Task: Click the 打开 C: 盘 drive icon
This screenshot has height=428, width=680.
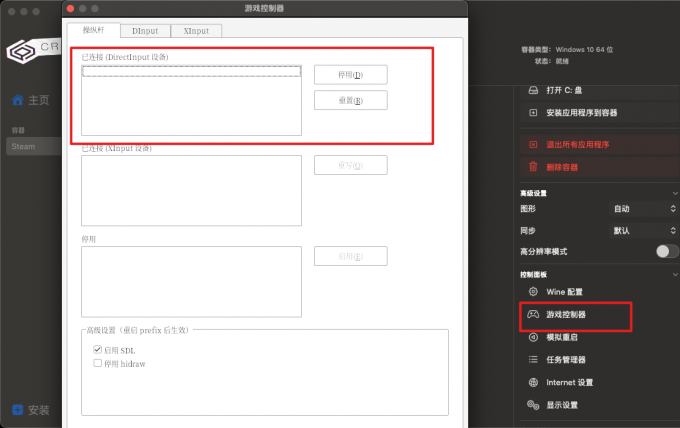Action: 533,90
